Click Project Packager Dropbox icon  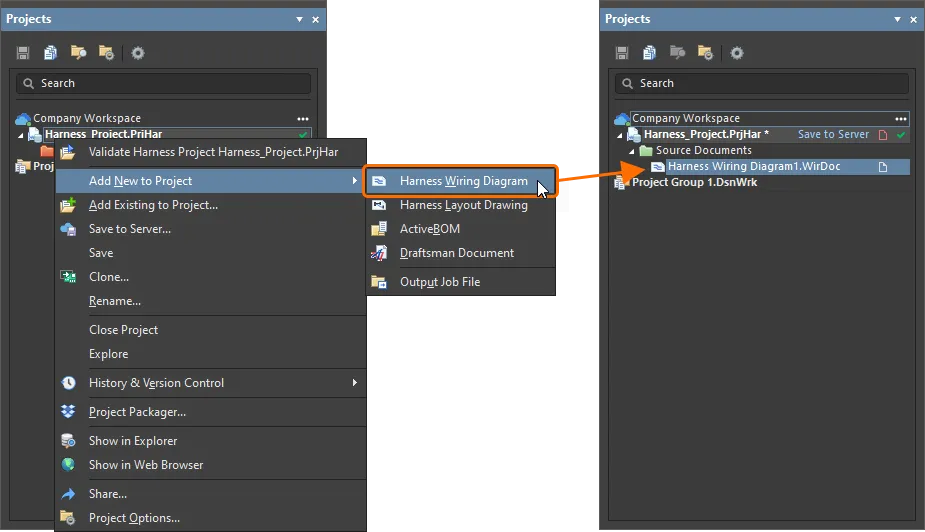point(68,412)
